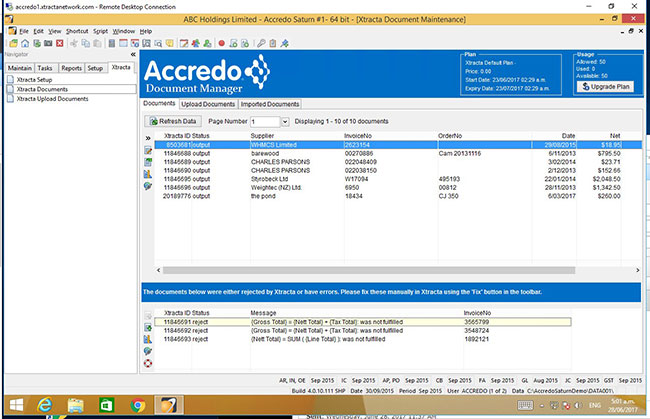Click the key-shaped toolbar icon
Screen dimensions: 650x419
point(261,43)
